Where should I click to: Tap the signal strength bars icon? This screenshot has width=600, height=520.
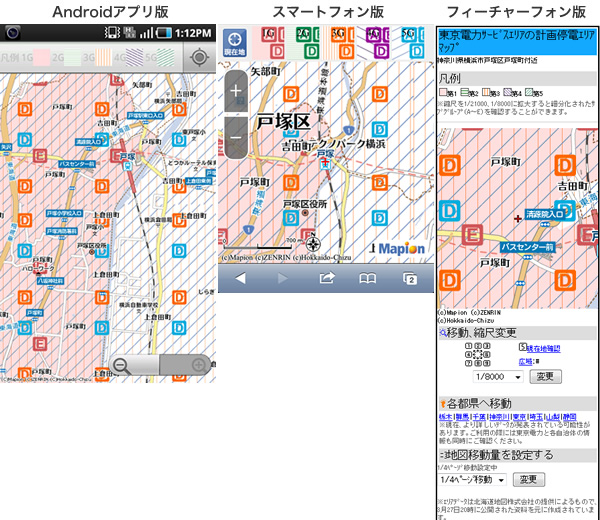click(x=147, y=33)
